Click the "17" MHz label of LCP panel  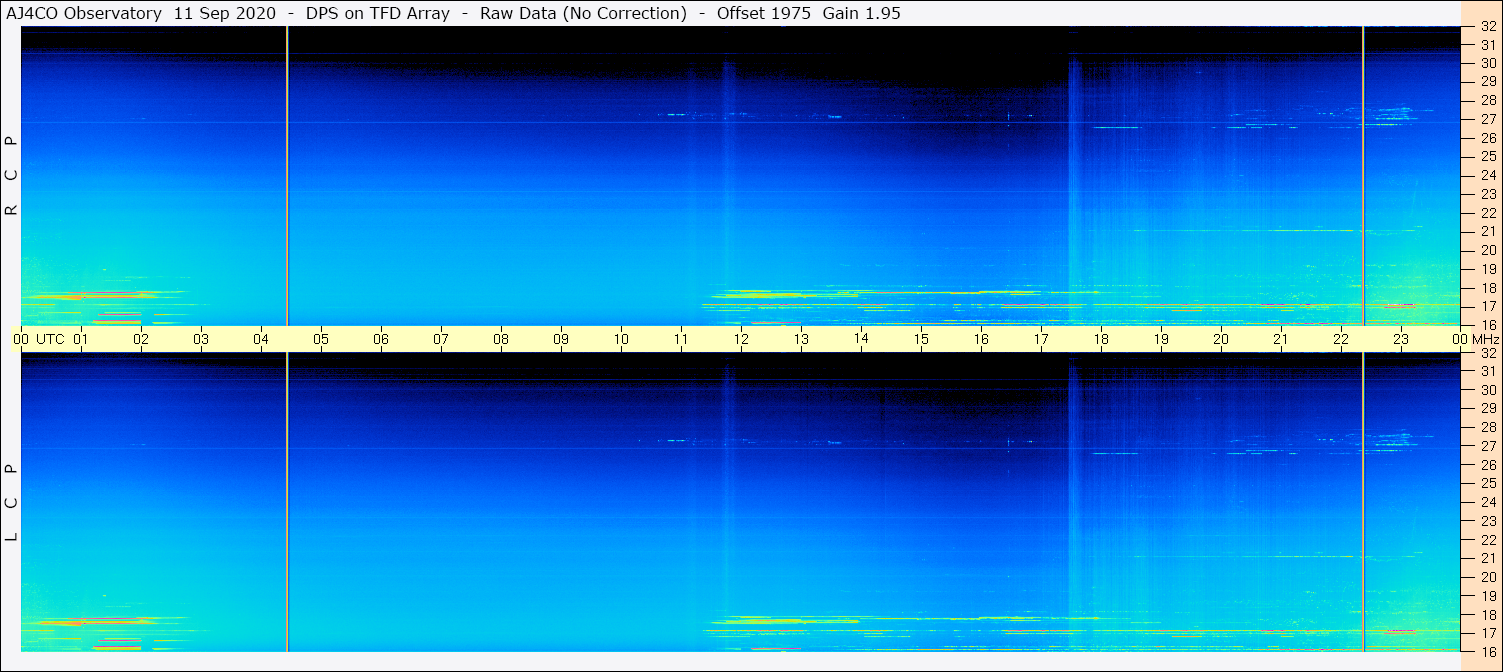click(x=1488, y=633)
